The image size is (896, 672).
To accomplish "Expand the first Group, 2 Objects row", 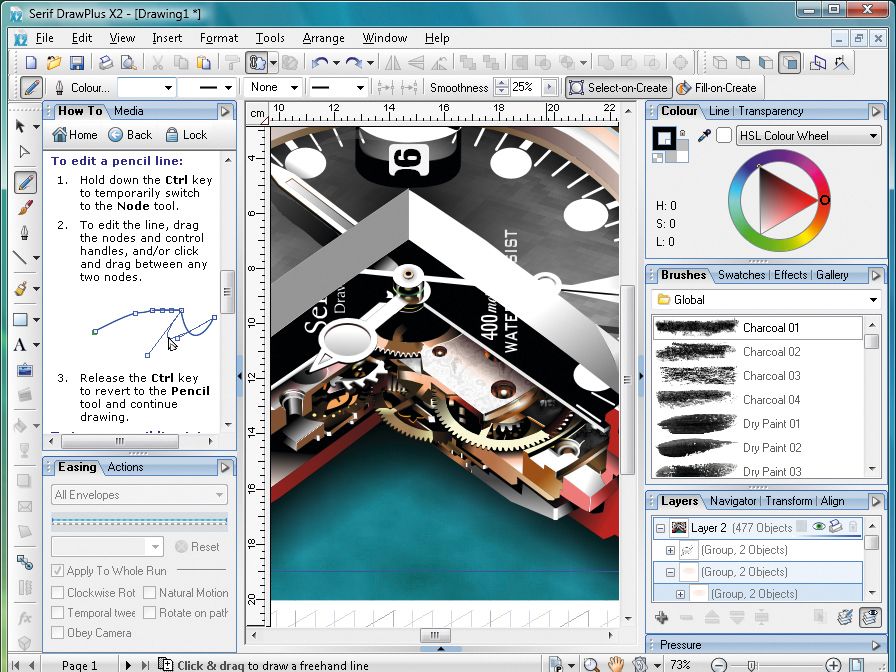I will [x=671, y=550].
